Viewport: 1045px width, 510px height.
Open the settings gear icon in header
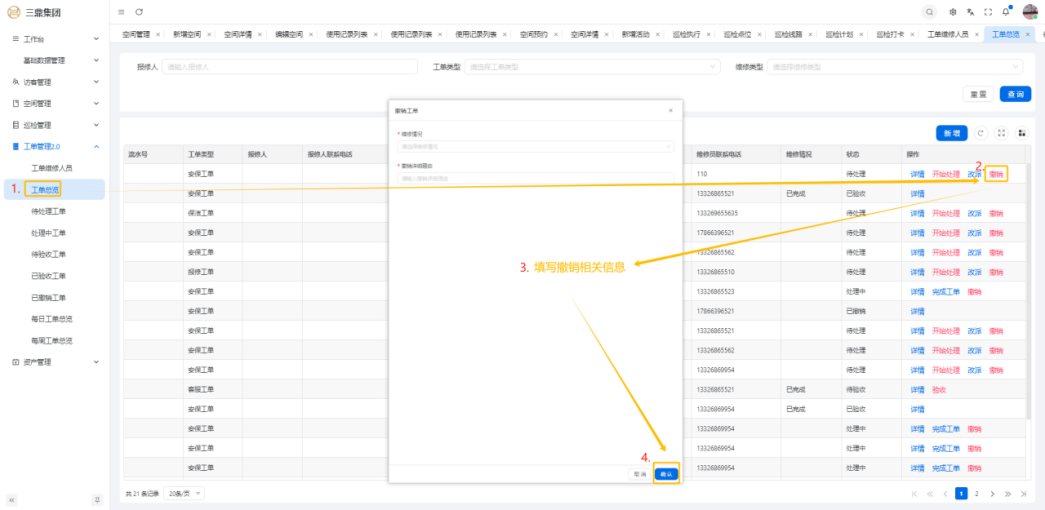click(953, 12)
